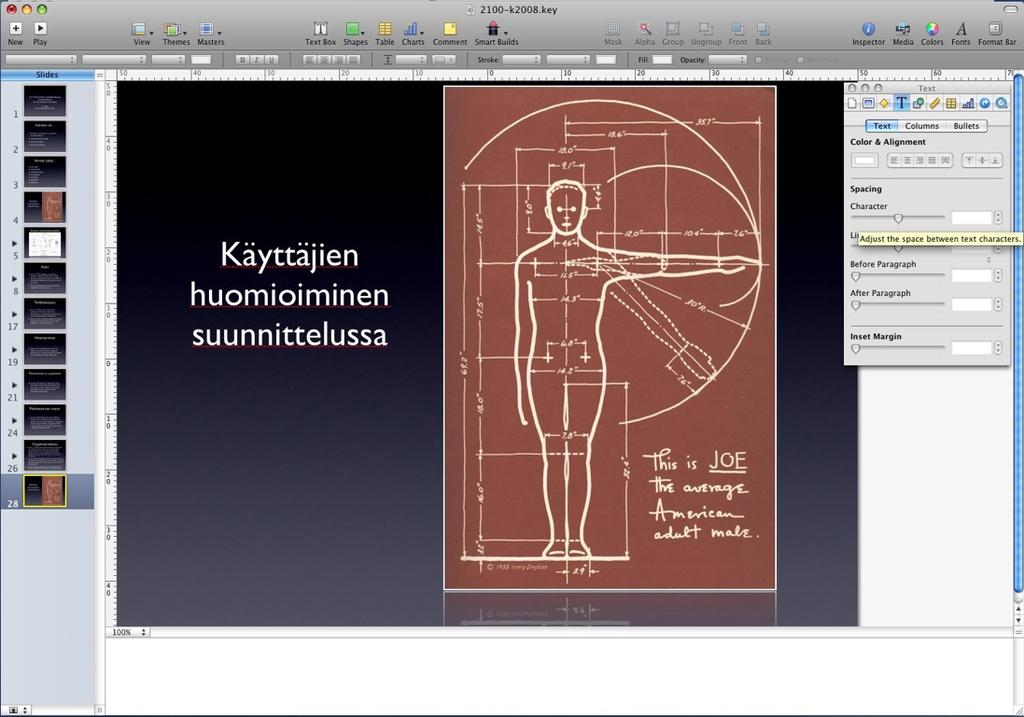Switch to the Bullets tab

pos(966,126)
